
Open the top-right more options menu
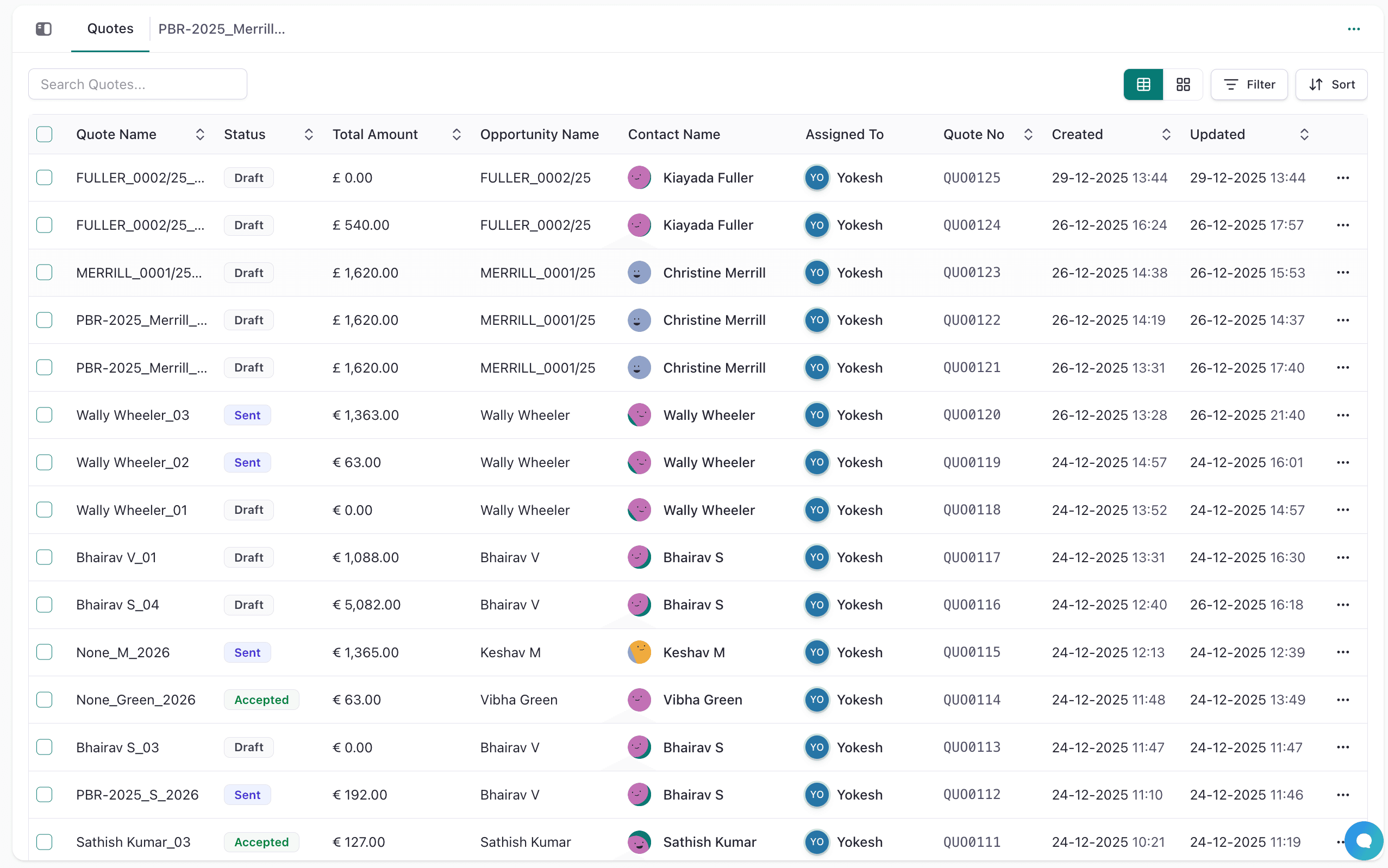point(1354,29)
